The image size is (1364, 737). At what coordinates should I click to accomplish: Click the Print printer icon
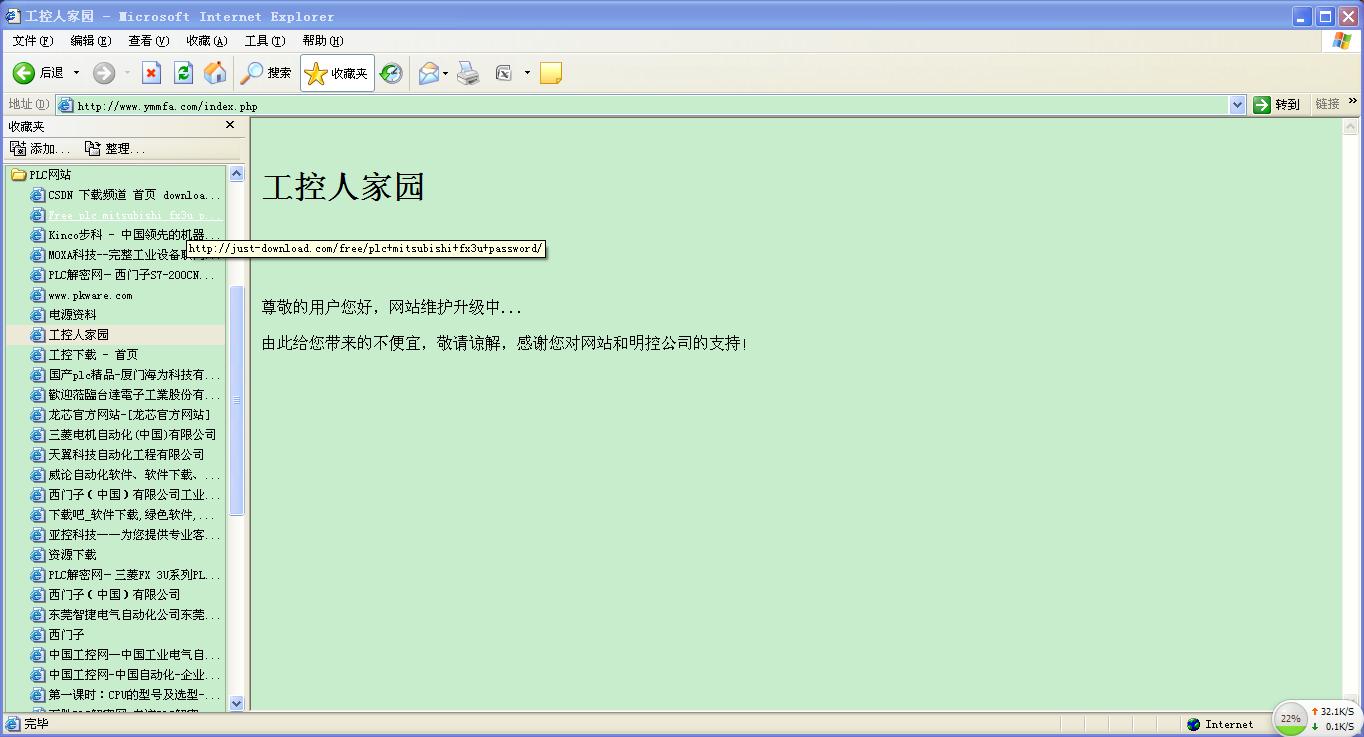pyautogui.click(x=468, y=73)
